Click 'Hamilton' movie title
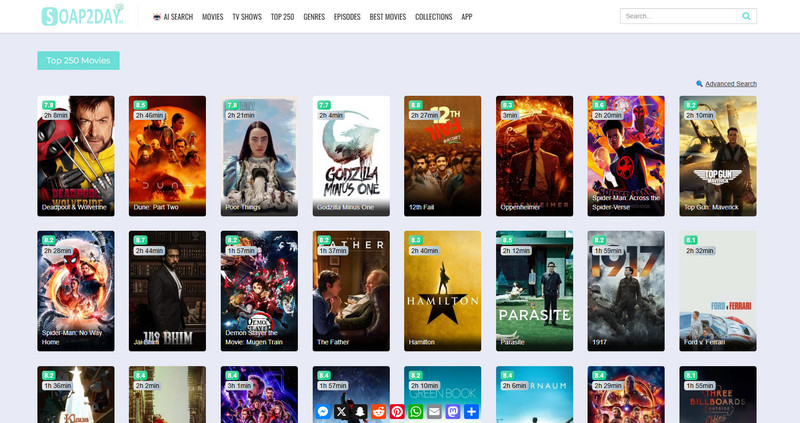 (421, 342)
